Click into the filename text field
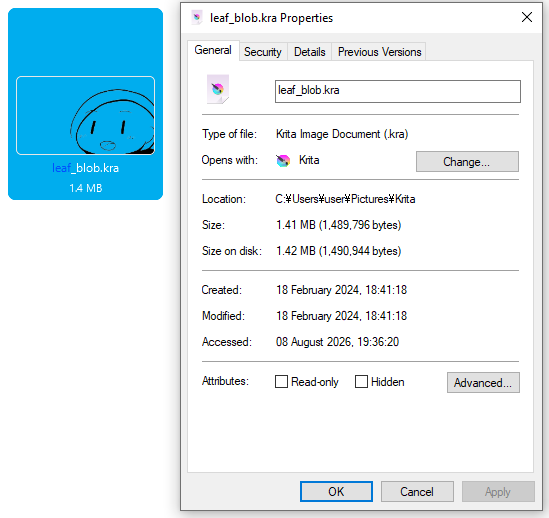549x518 pixels. click(398, 91)
